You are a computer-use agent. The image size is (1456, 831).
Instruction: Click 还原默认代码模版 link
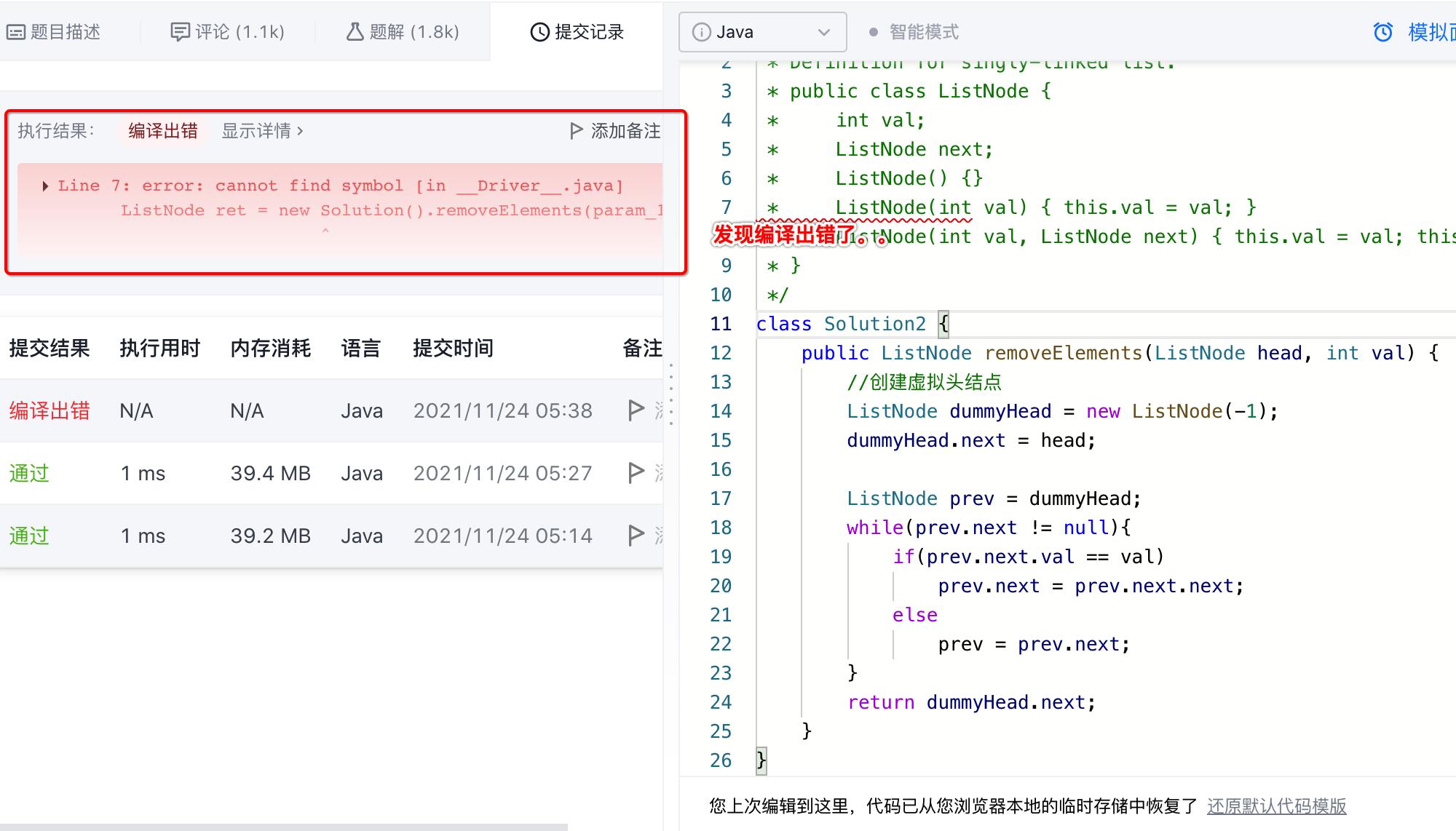pyautogui.click(x=1276, y=806)
